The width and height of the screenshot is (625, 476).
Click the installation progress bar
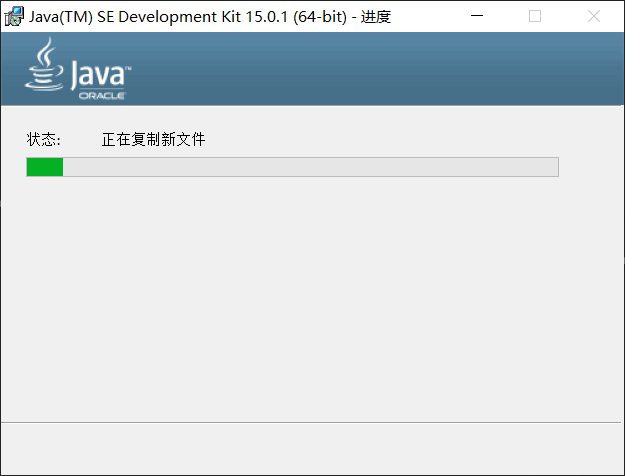293,167
